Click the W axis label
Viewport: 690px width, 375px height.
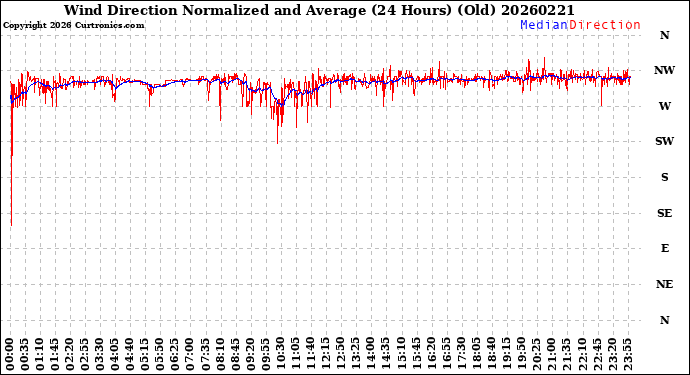664,106
